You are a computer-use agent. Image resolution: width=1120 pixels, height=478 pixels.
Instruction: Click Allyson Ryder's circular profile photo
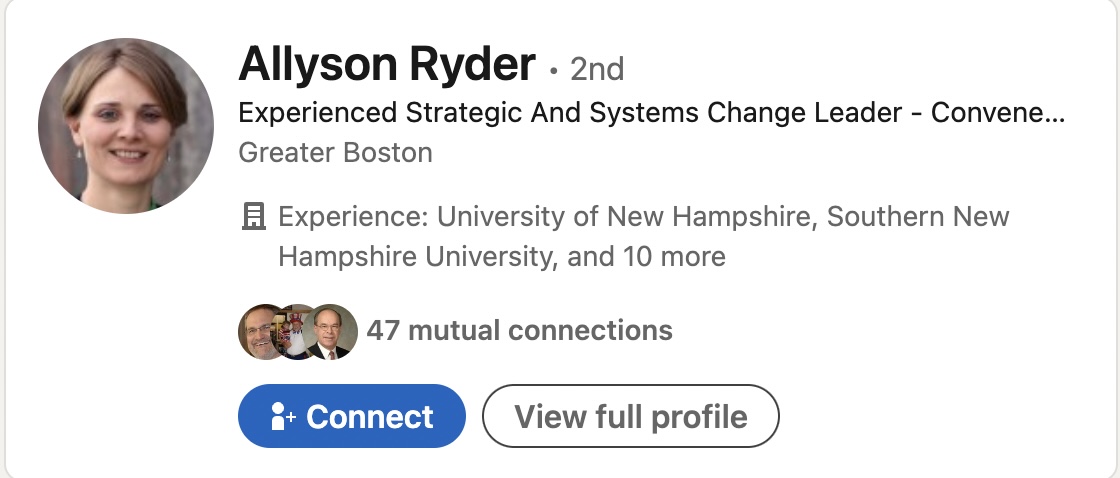(x=126, y=126)
